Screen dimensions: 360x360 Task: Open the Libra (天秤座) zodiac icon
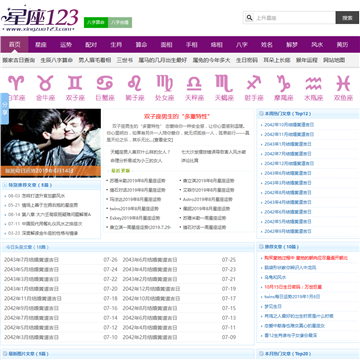tap(194, 88)
